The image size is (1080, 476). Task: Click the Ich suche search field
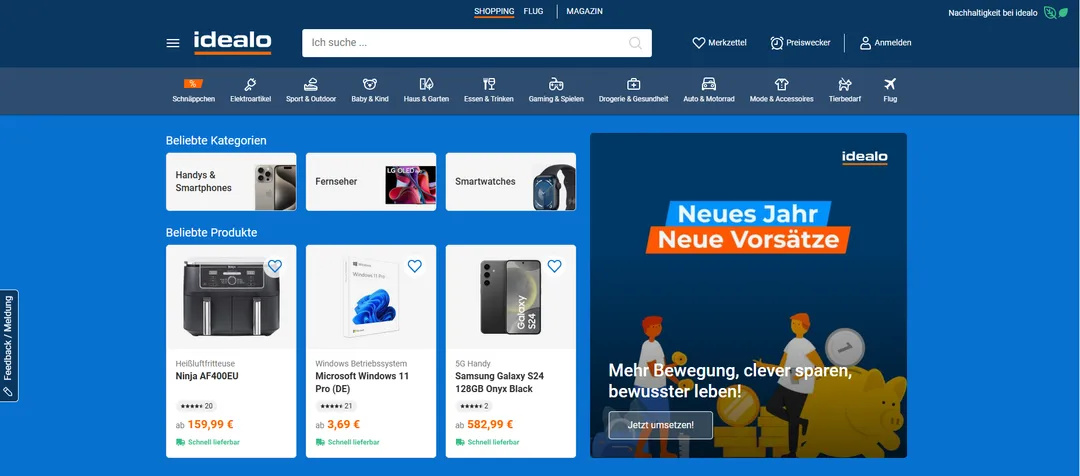coord(477,43)
